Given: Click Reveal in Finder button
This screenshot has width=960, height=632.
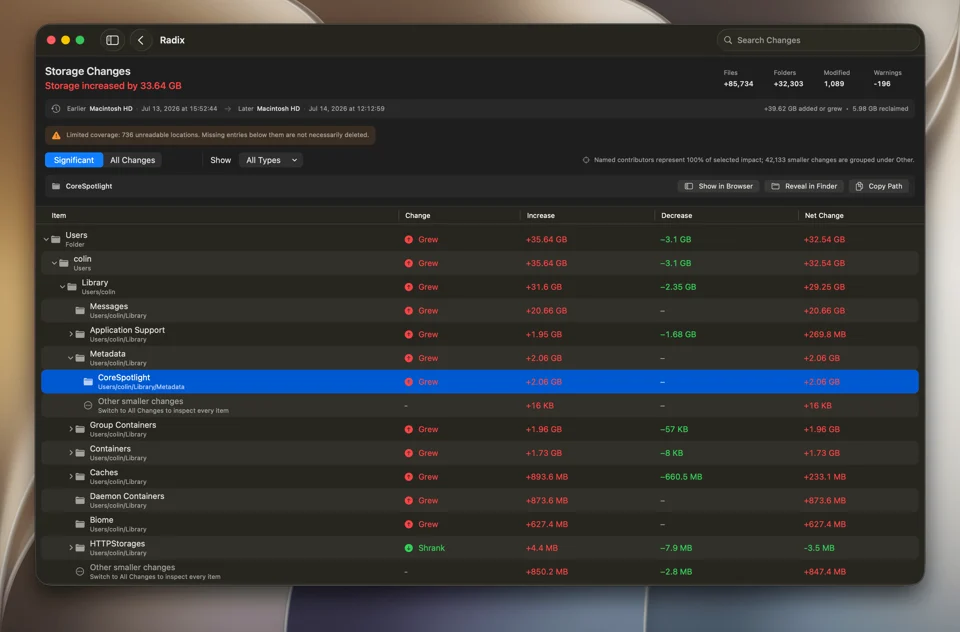Looking at the screenshot, I should pos(804,186).
